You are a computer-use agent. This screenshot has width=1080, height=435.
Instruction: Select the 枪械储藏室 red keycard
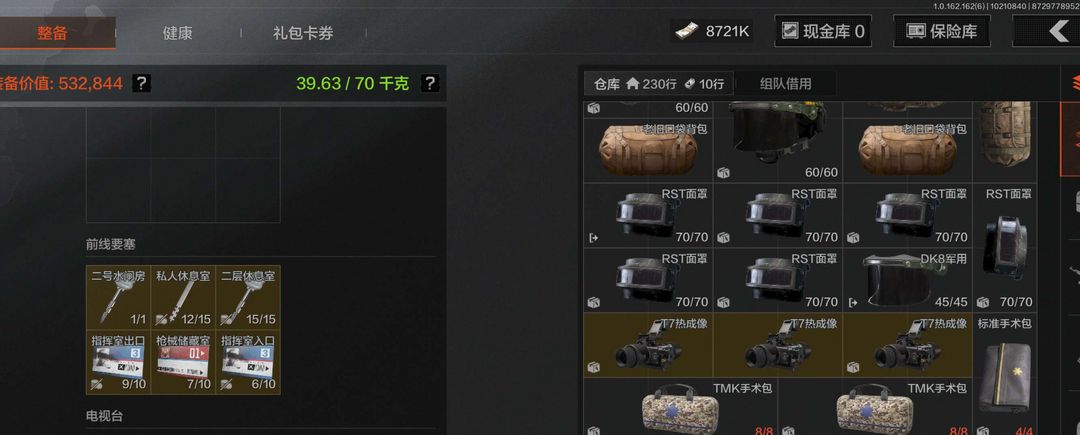click(x=183, y=362)
